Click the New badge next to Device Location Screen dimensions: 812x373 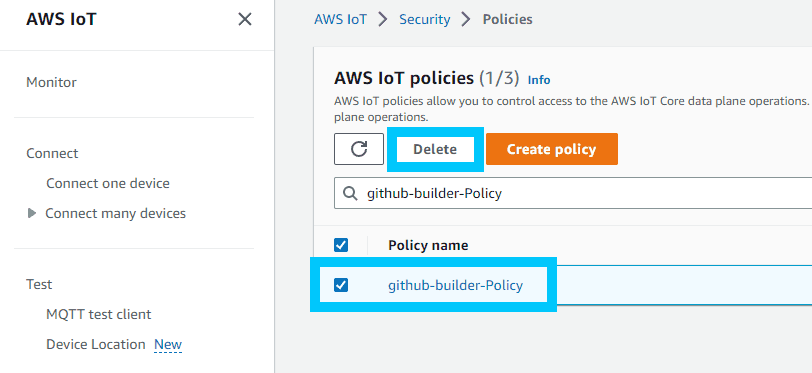coord(168,345)
